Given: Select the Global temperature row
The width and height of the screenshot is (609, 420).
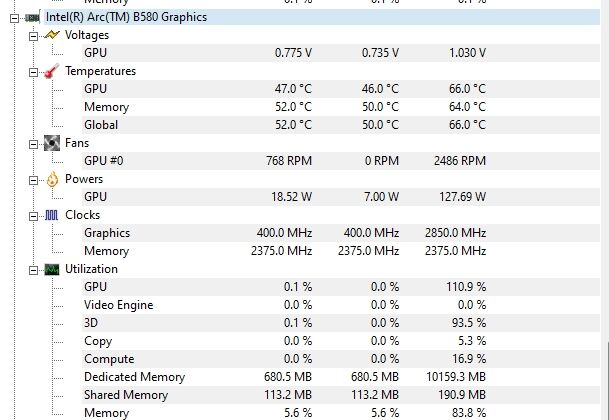Looking at the screenshot, I should [x=341, y=125].
